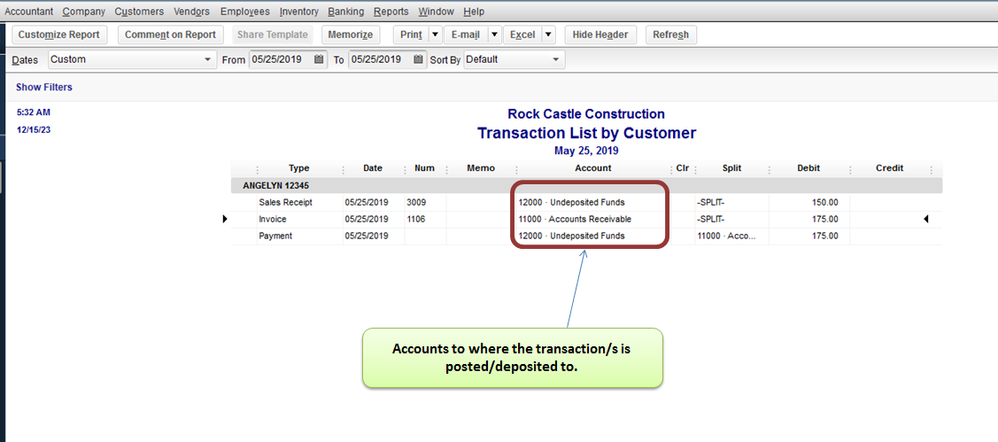Open the Window menu
998x442 pixels.
point(436,11)
